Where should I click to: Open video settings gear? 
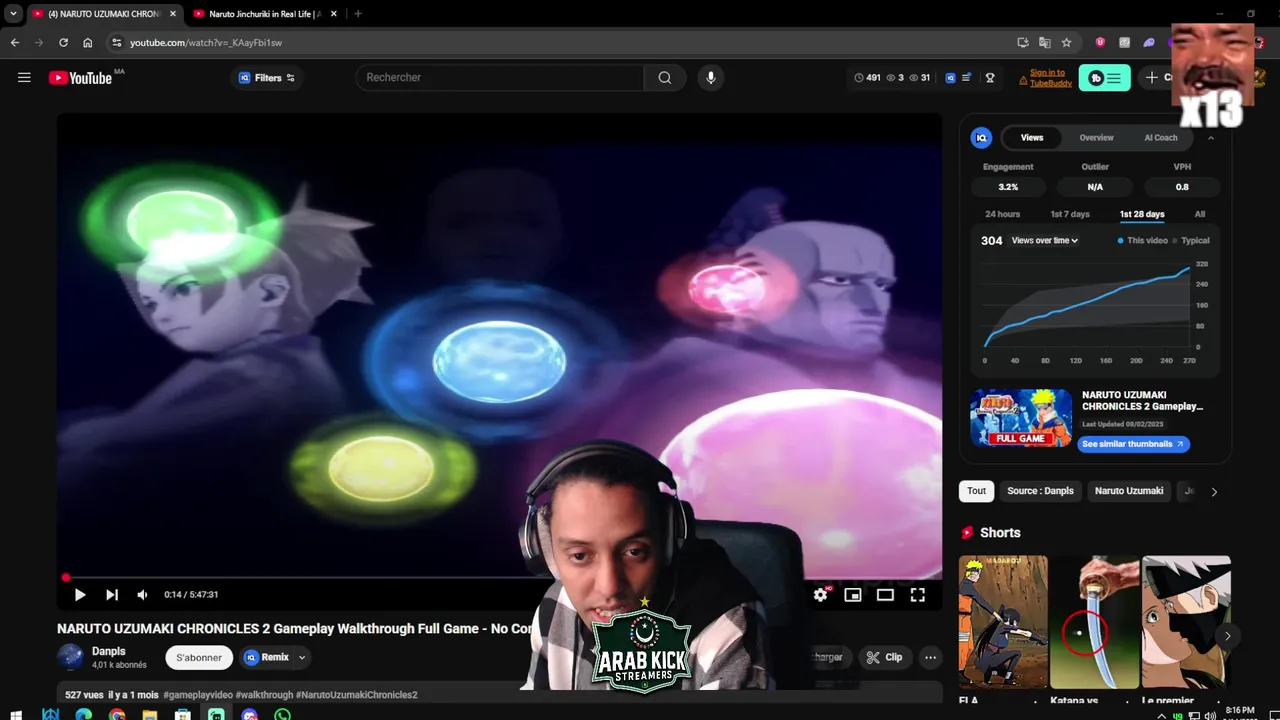[x=820, y=594]
